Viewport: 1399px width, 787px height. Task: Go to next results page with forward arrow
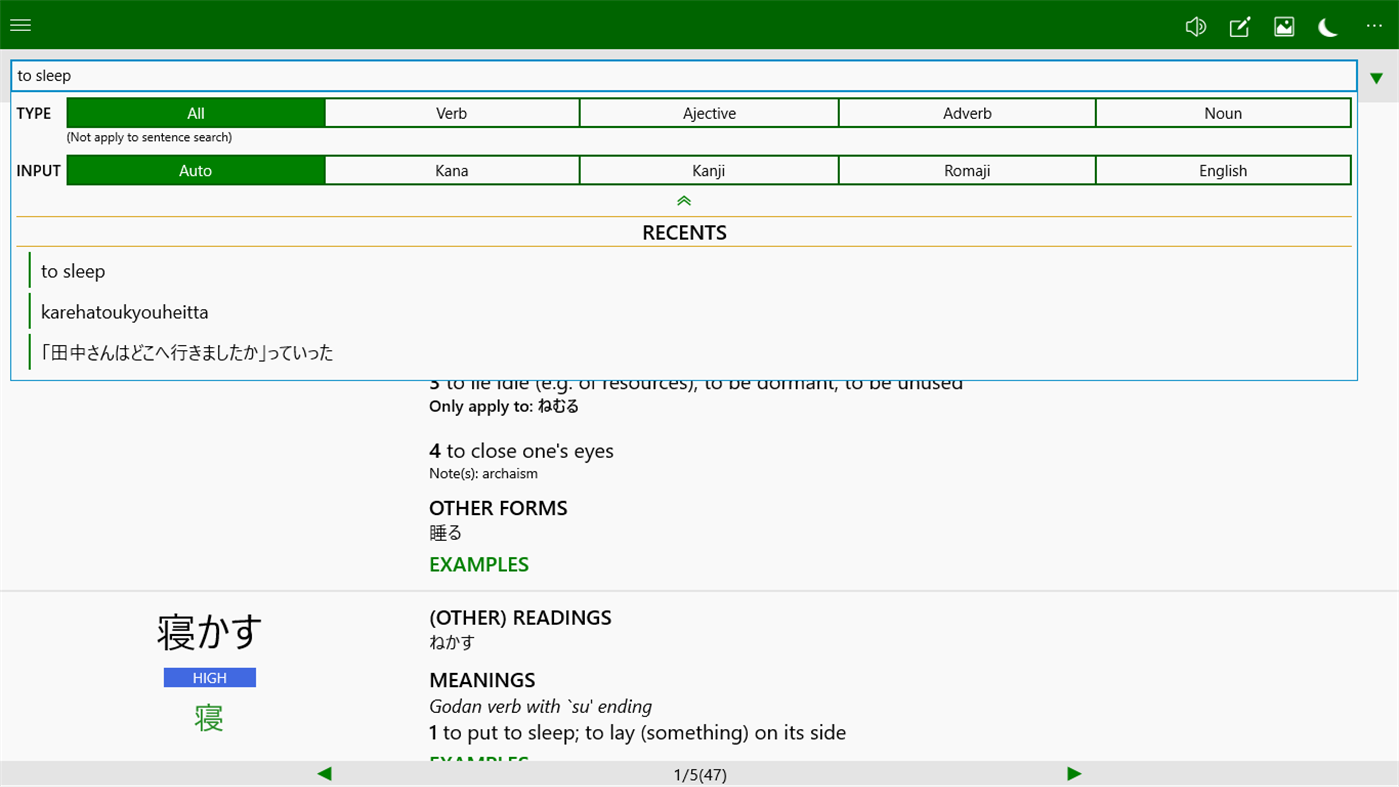tap(1074, 773)
